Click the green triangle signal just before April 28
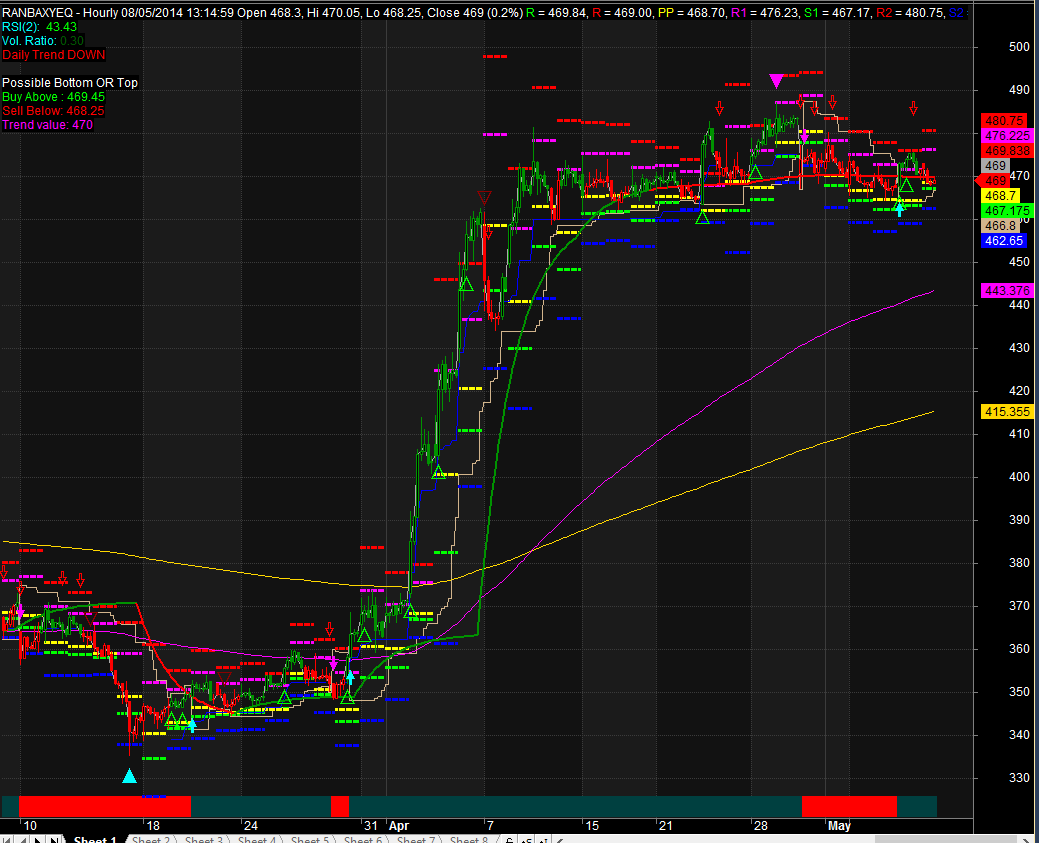Screen dimensions: 1039x843 755,172
